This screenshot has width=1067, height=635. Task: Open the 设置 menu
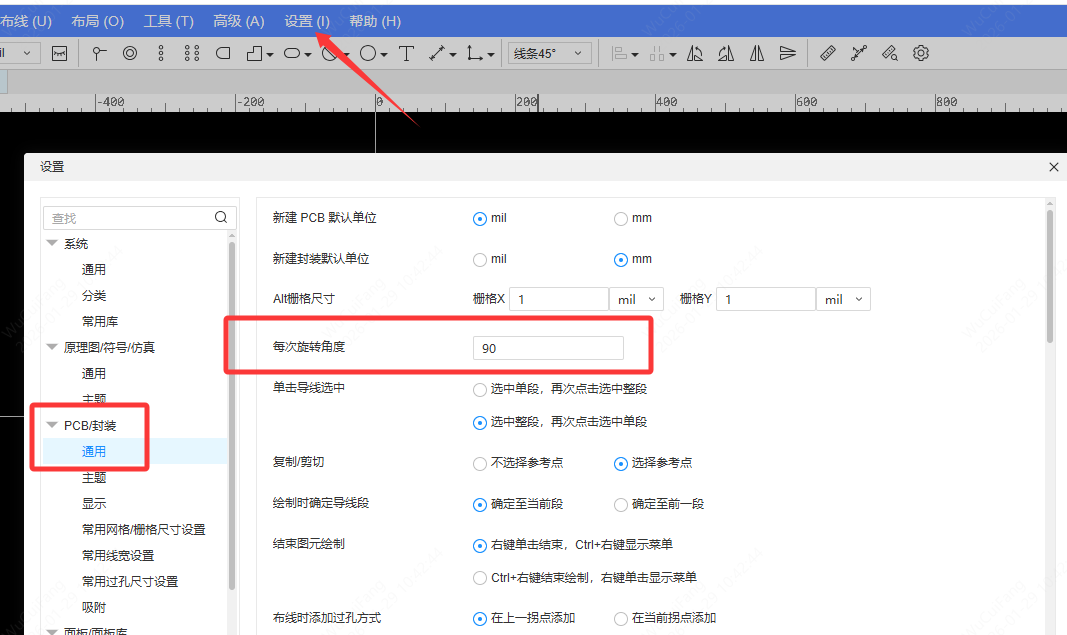tap(306, 20)
